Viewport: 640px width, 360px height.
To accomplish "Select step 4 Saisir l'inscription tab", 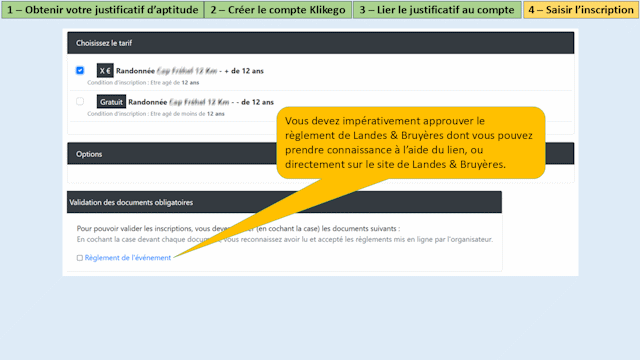I will click(581, 10).
